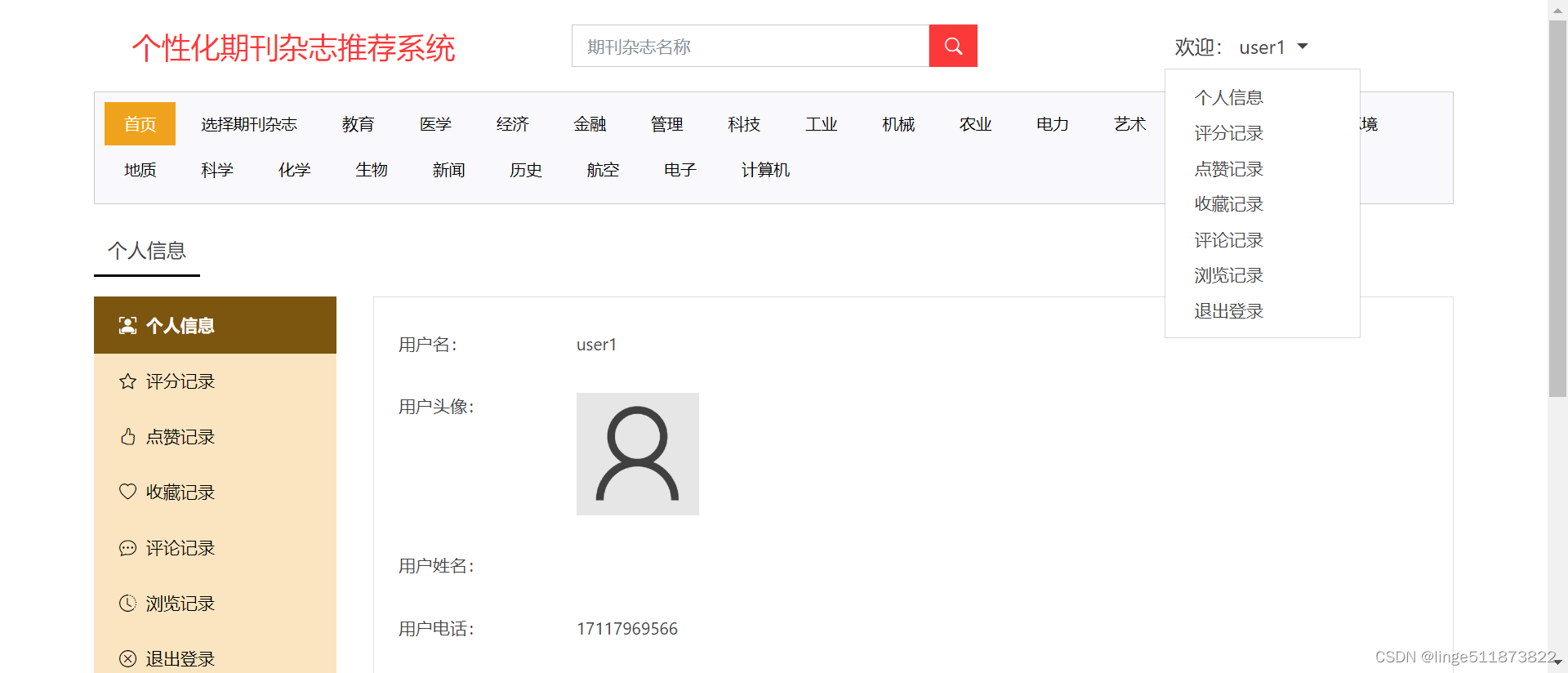The height and width of the screenshot is (673, 1568).
Task: Click the 个性化期刊杂志推荐系统 site title
Action: (x=293, y=48)
